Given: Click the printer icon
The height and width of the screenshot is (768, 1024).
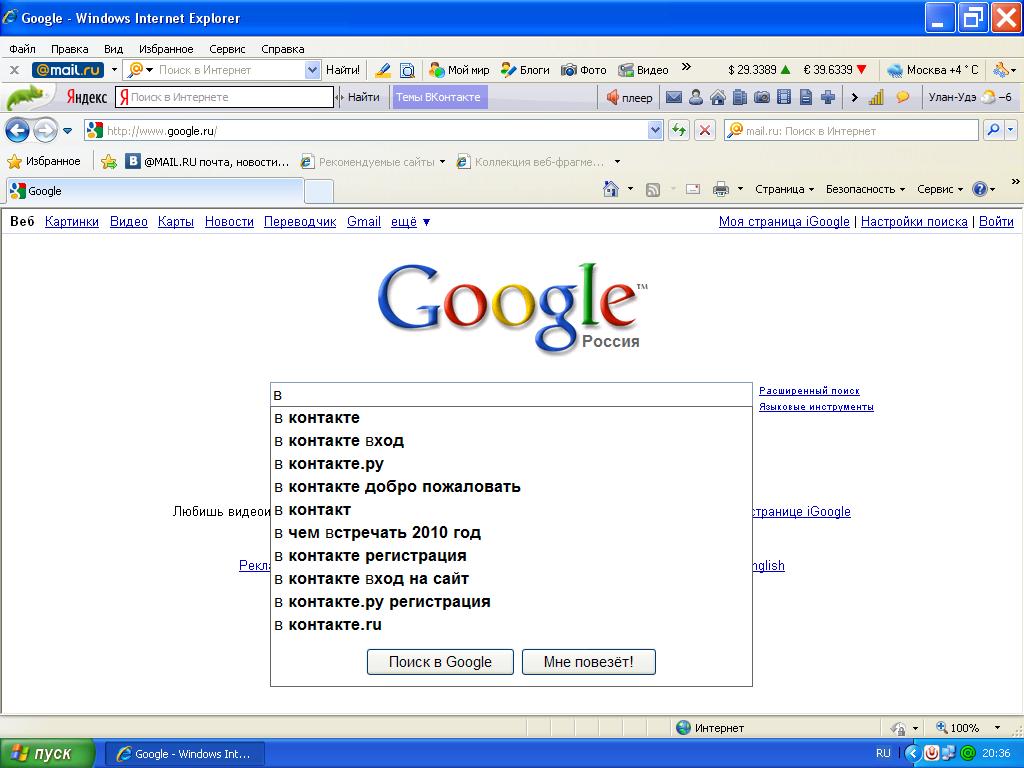Looking at the screenshot, I should [x=720, y=189].
